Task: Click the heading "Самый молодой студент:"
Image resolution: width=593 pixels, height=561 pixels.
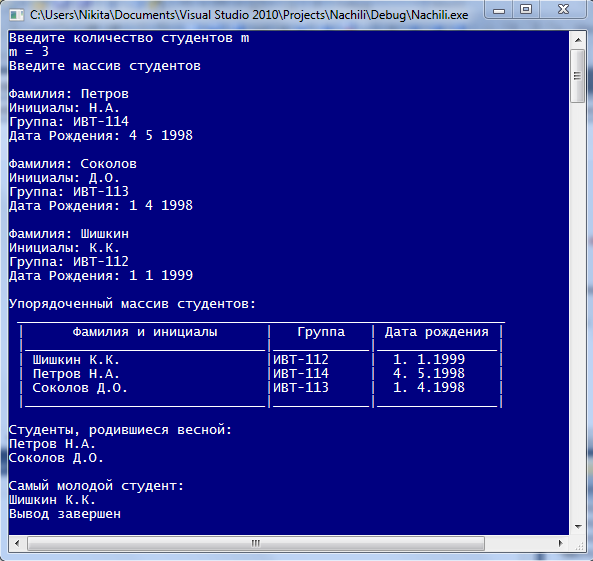Action: (x=96, y=486)
